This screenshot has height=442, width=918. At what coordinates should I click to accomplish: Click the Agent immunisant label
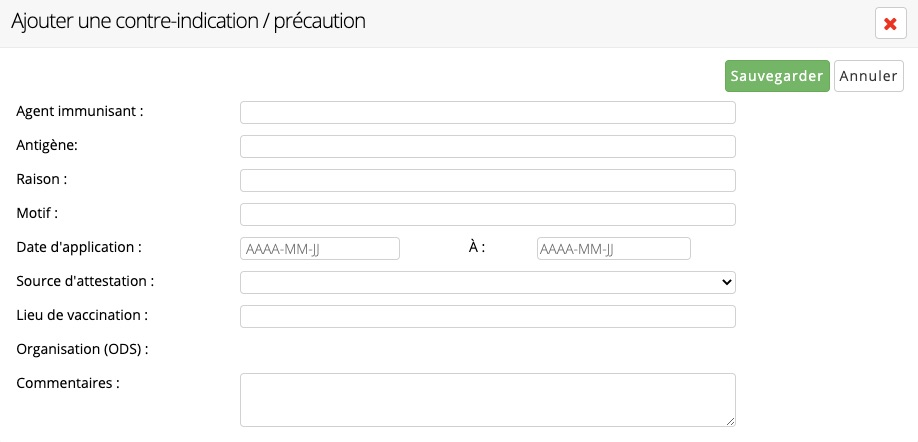[x=80, y=111]
